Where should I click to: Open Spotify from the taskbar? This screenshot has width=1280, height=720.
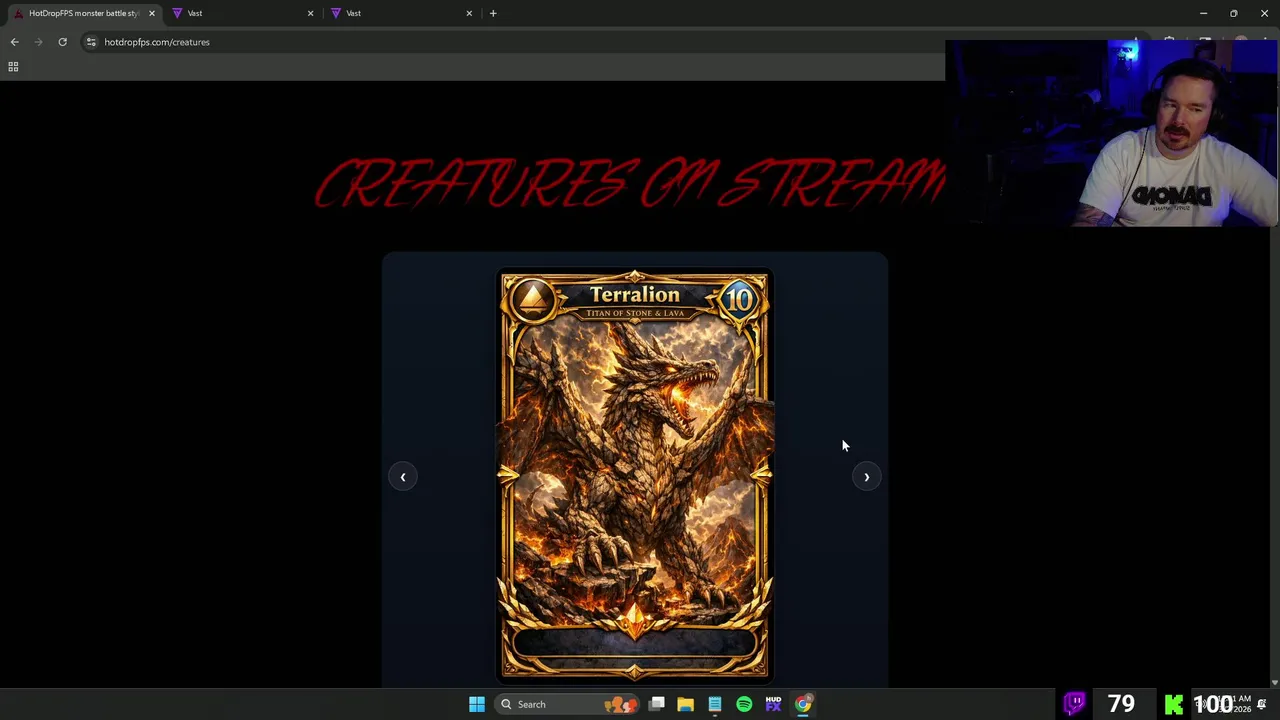[x=744, y=704]
